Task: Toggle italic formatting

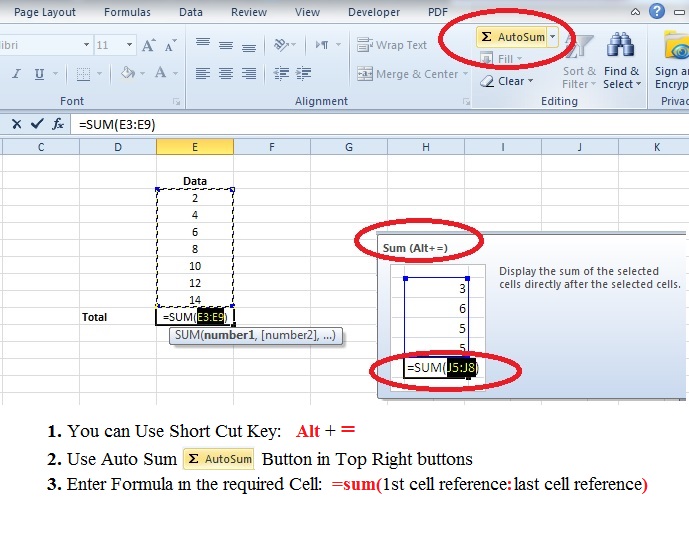Action: (17, 73)
